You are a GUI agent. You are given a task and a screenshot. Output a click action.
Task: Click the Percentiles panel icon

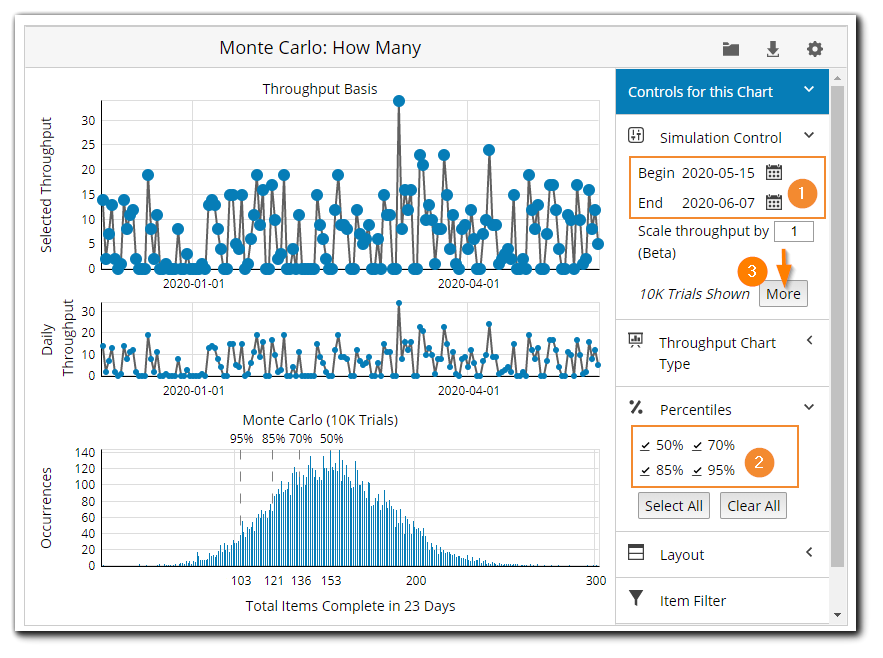(635, 408)
